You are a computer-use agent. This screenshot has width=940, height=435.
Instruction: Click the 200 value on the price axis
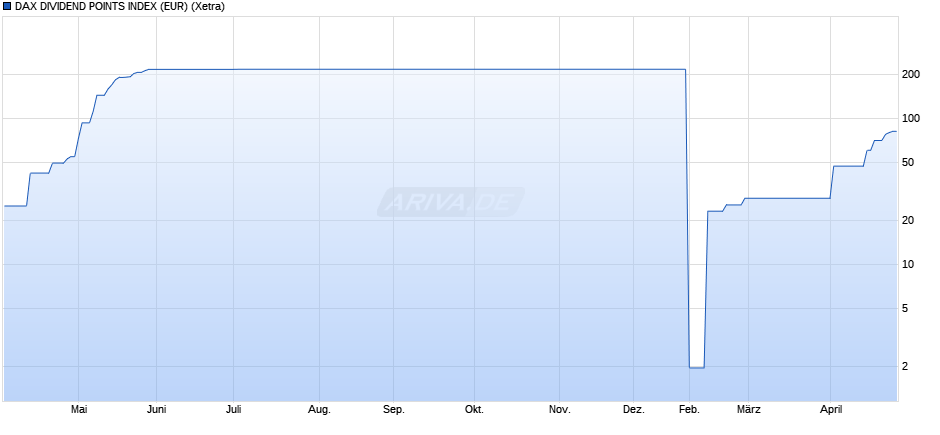(x=910, y=75)
